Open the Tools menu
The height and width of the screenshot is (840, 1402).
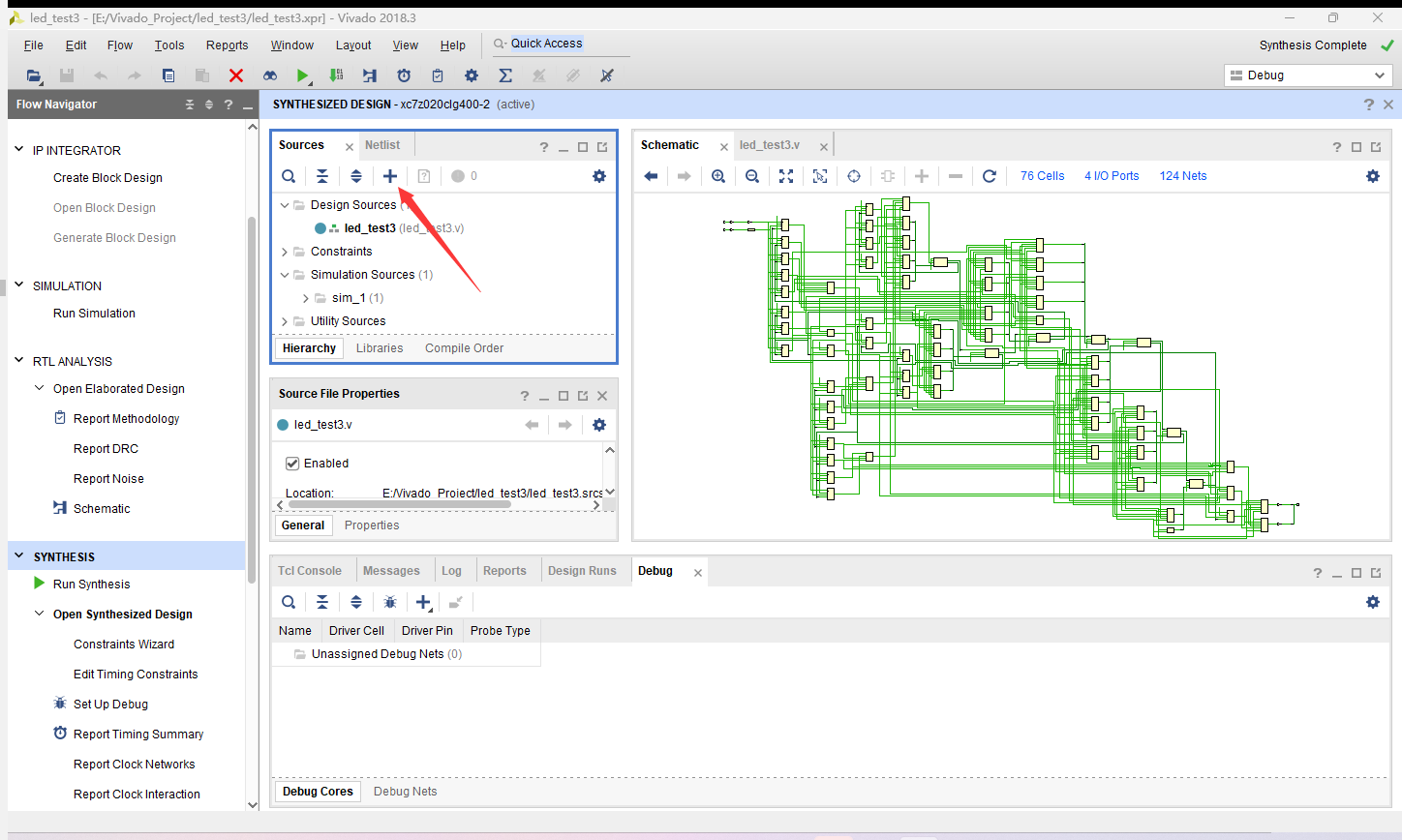(169, 45)
